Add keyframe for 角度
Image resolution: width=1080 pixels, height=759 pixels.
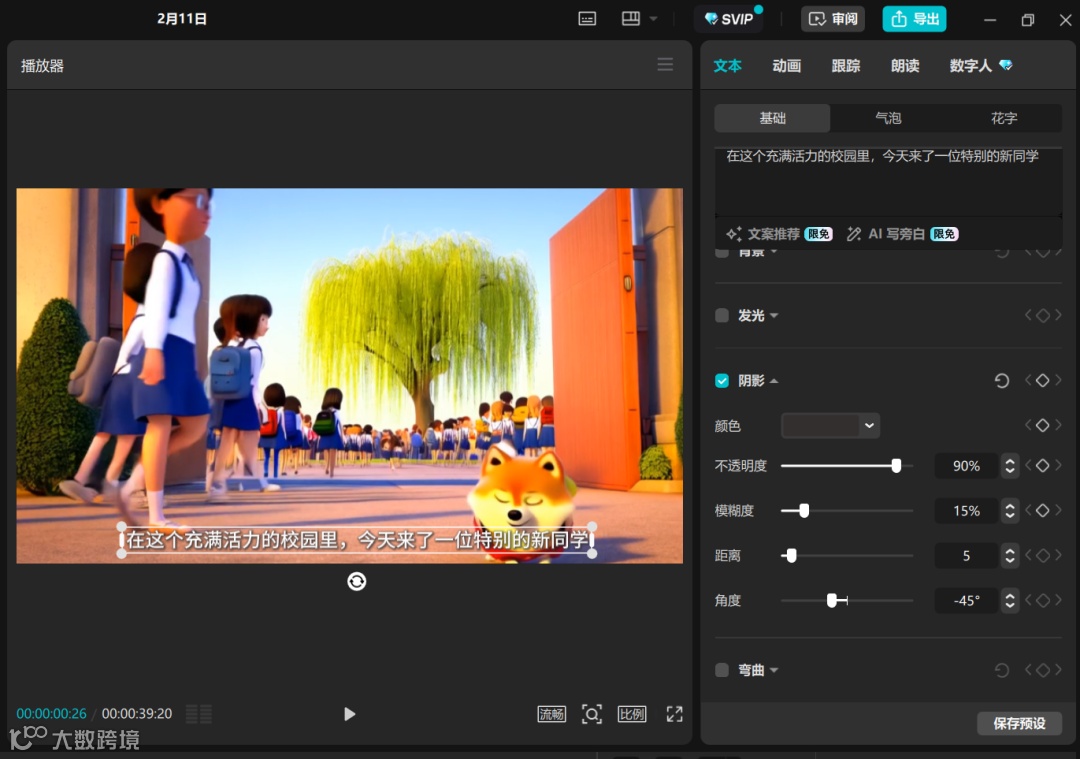click(x=1043, y=600)
